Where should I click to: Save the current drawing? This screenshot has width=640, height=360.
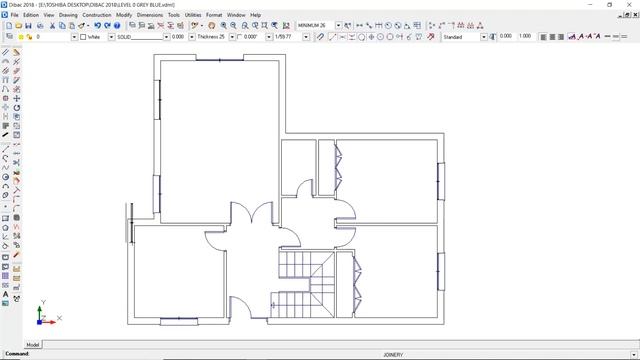(x=28, y=25)
